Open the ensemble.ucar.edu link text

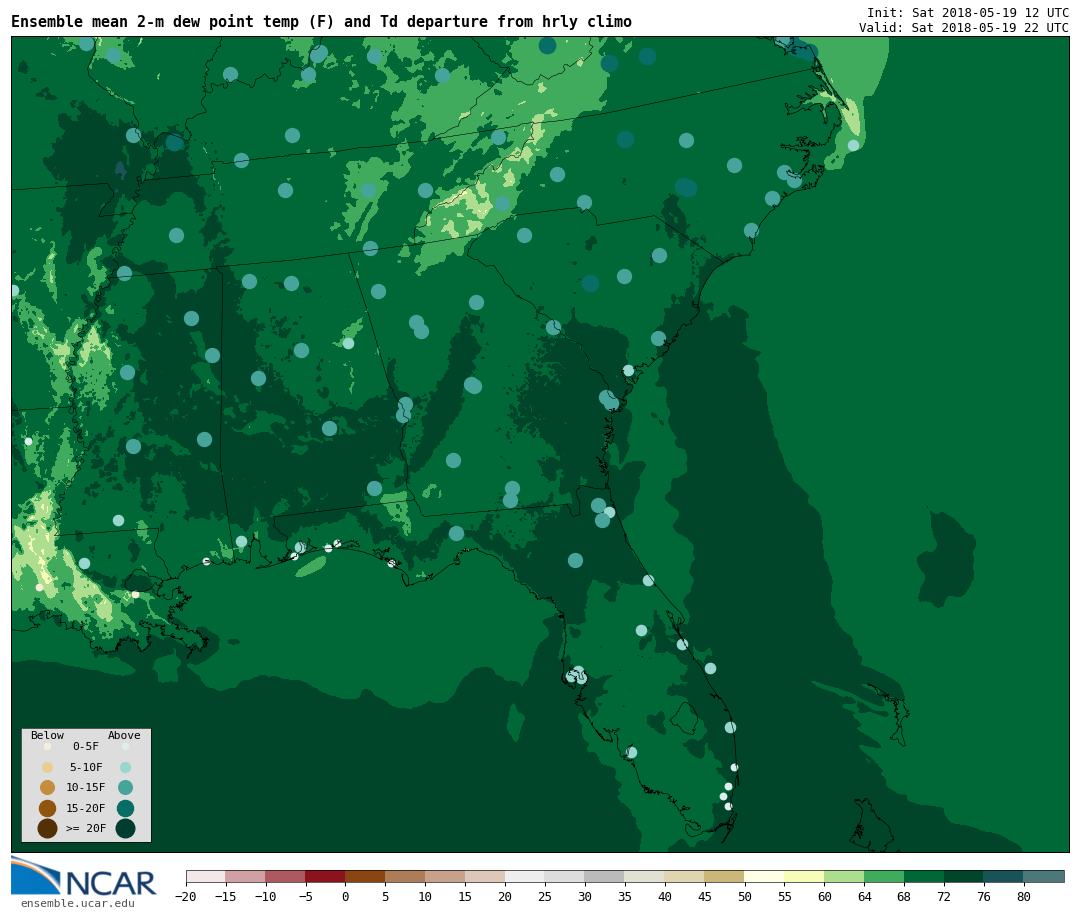pos(78,903)
